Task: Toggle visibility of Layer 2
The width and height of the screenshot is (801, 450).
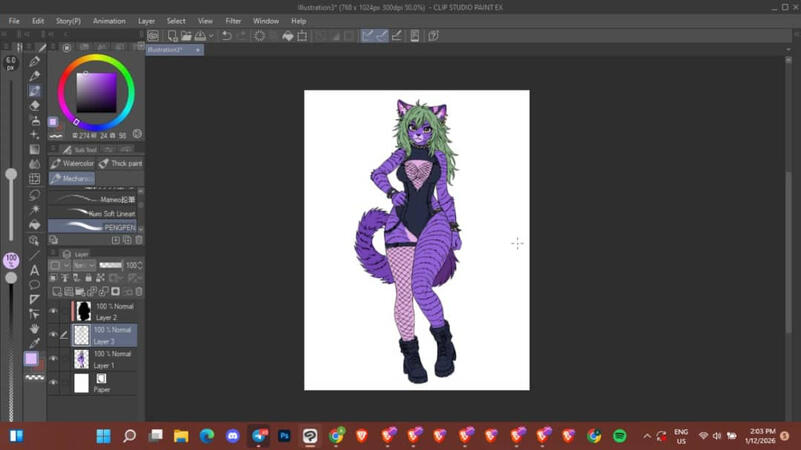Action: (53, 311)
